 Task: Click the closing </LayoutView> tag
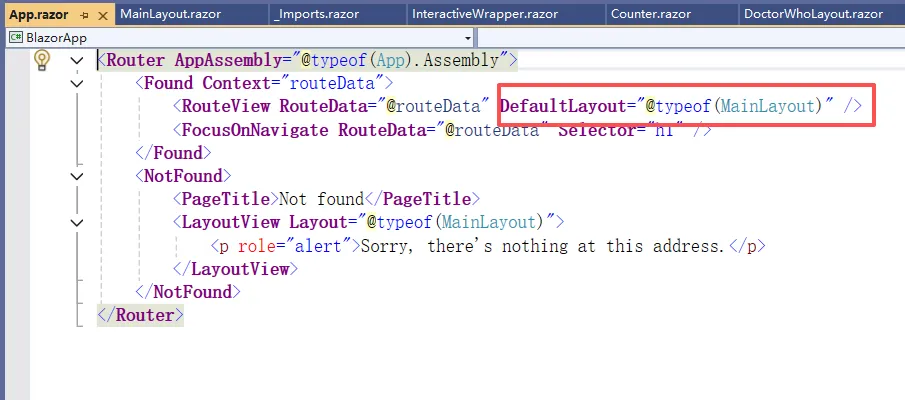(235, 269)
